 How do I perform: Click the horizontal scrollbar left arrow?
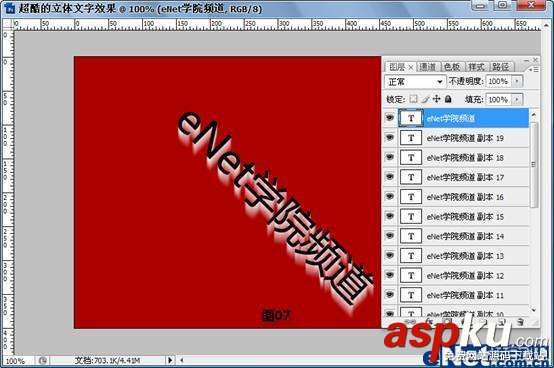pos(182,360)
